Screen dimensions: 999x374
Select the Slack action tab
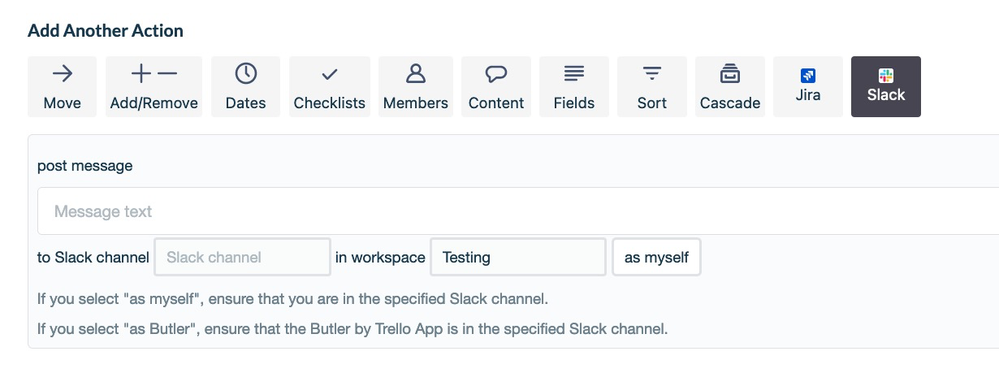[886, 87]
